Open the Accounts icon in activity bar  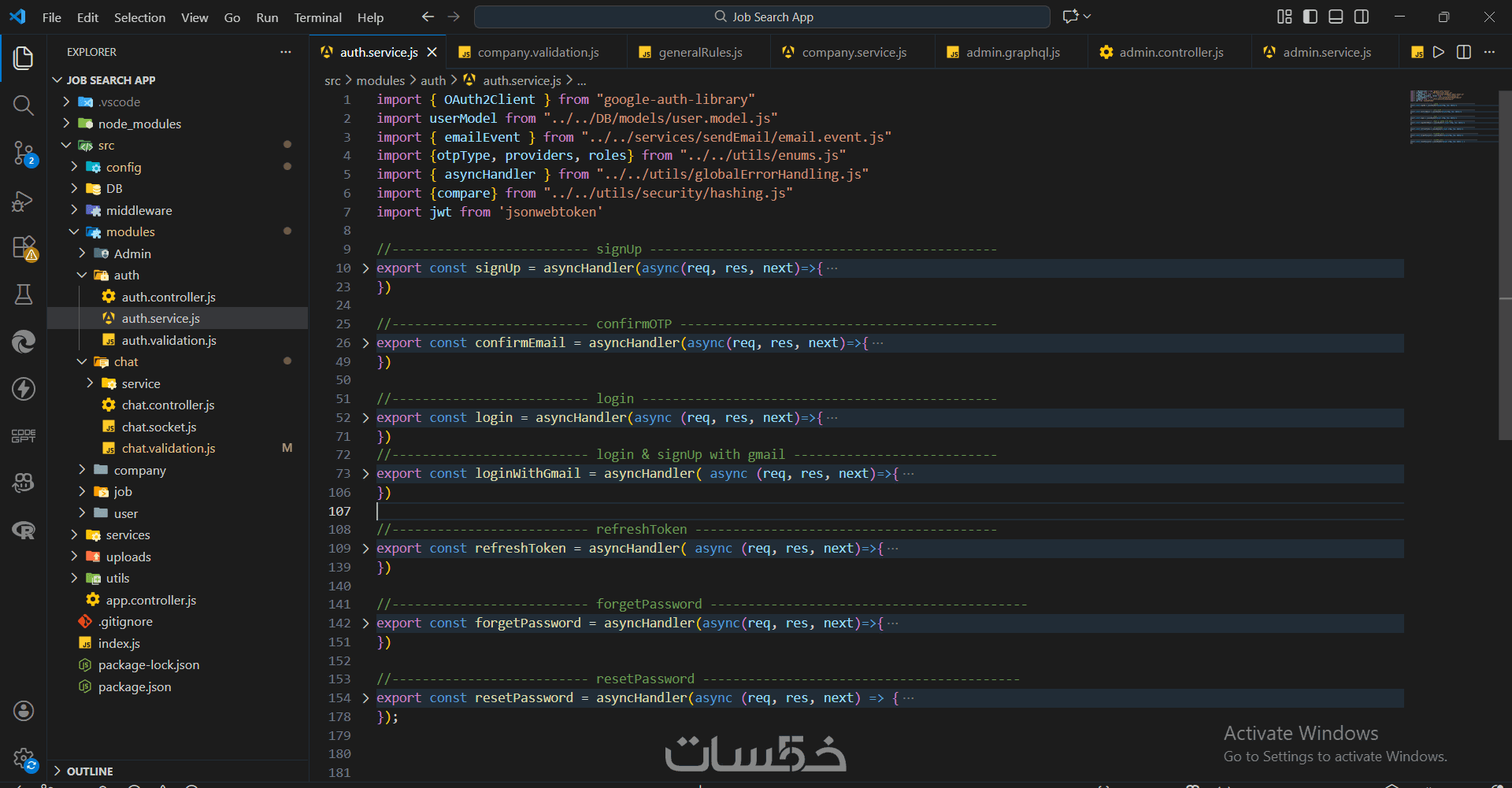[24, 711]
